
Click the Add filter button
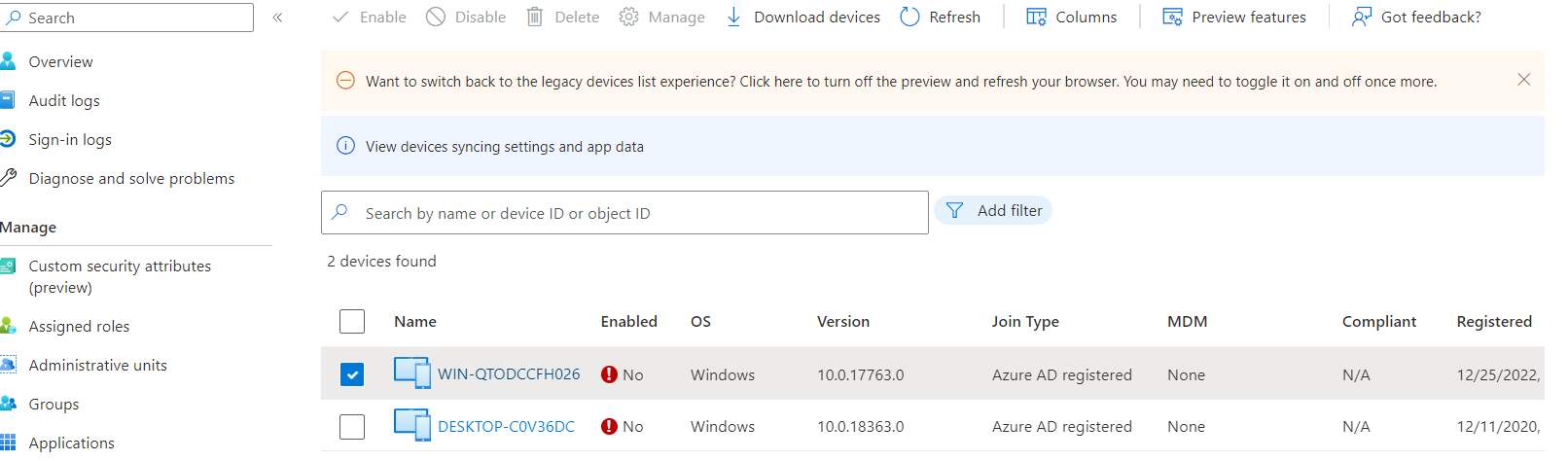point(993,210)
